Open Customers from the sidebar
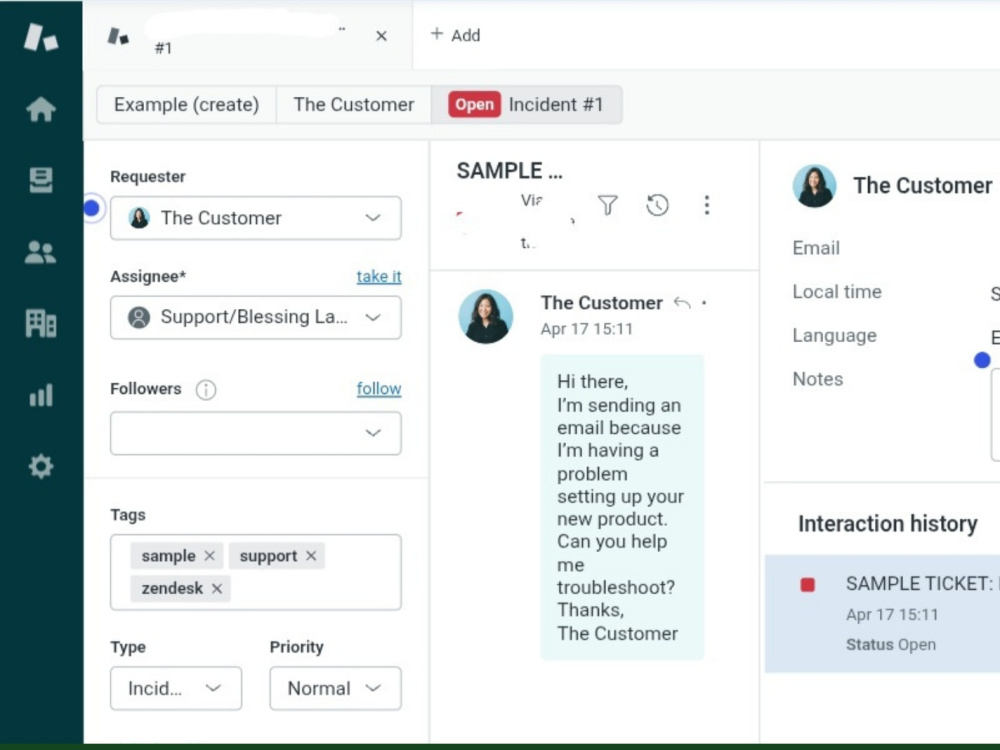The image size is (1000, 750). pos(40,253)
